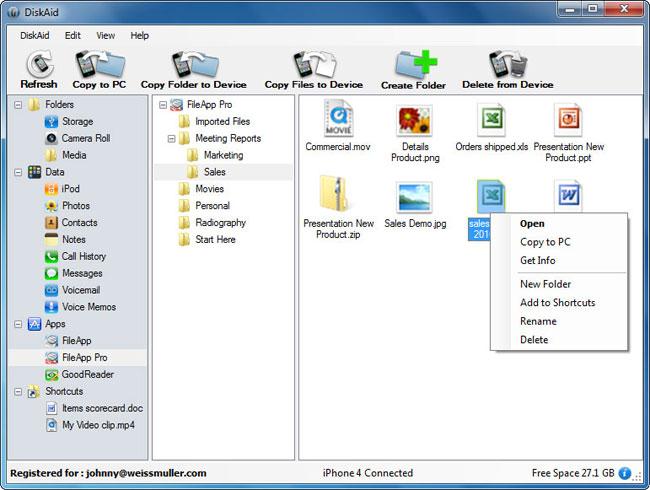
Task: Open the View menu
Action: click(105, 35)
